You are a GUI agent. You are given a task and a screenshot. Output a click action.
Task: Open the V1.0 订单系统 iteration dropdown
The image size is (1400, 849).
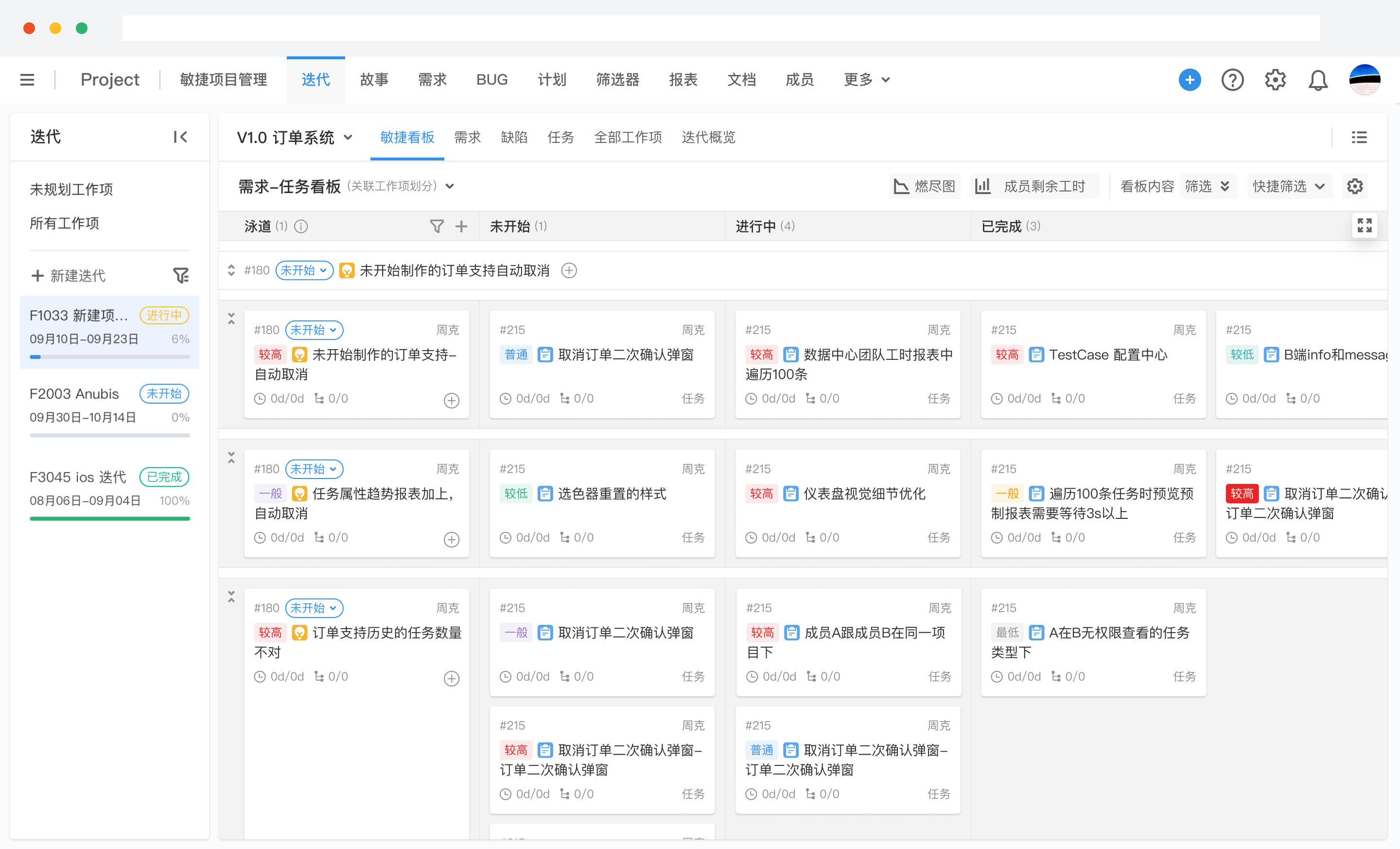click(x=349, y=137)
